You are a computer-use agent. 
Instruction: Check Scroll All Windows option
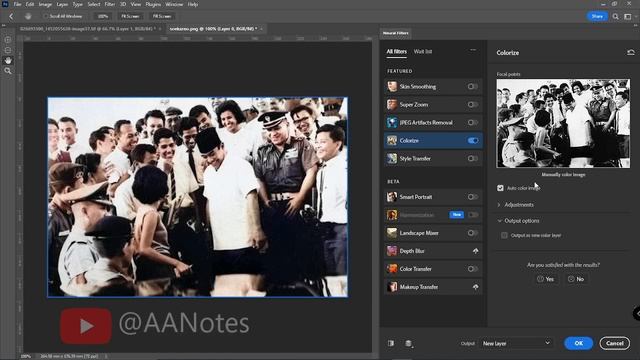pyautogui.click(x=46, y=16)
